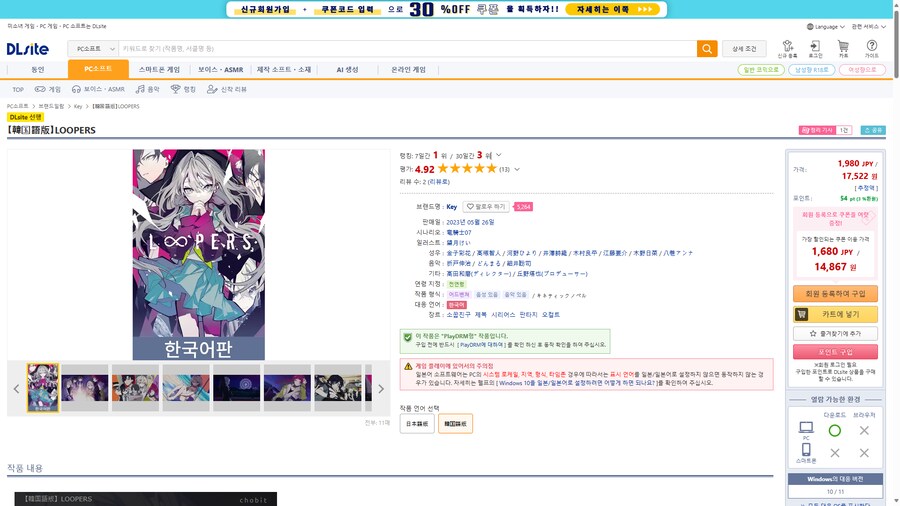
Task: Click the PlayDRM green shield icon
Action: (408, 337)
